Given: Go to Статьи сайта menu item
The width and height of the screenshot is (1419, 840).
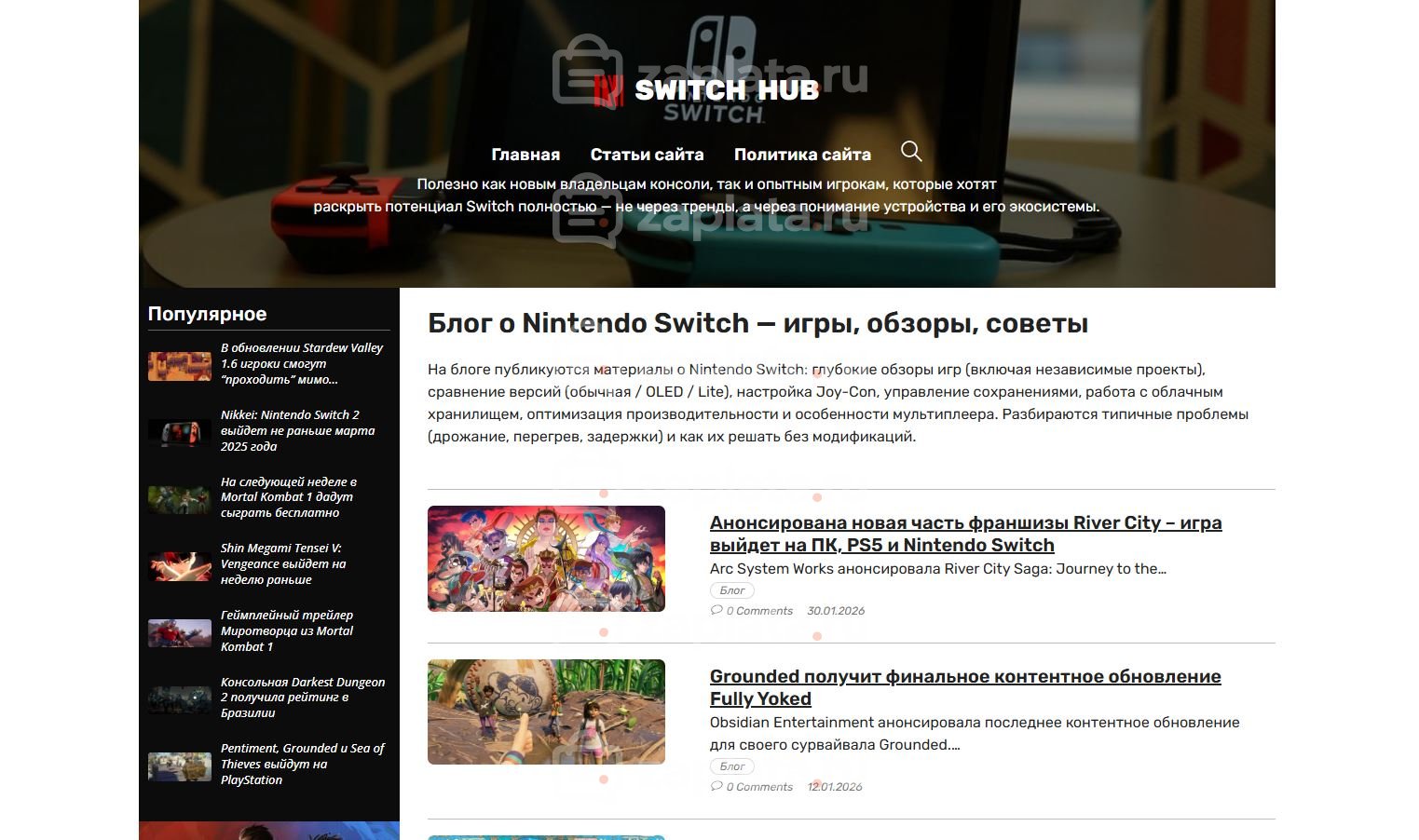Looking at the screenshot, I should [x=647, y=155].
